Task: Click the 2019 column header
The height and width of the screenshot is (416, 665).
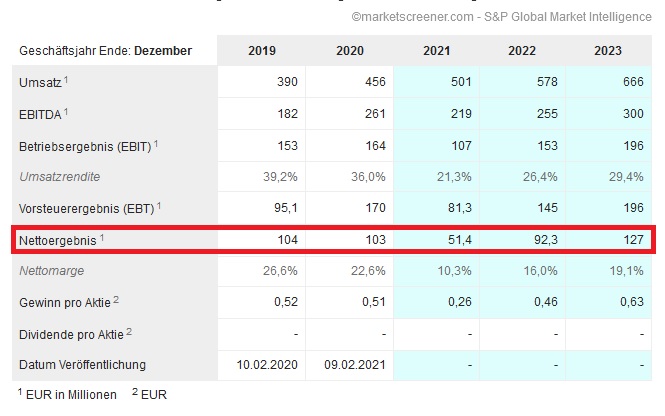Action: point(263,50)
